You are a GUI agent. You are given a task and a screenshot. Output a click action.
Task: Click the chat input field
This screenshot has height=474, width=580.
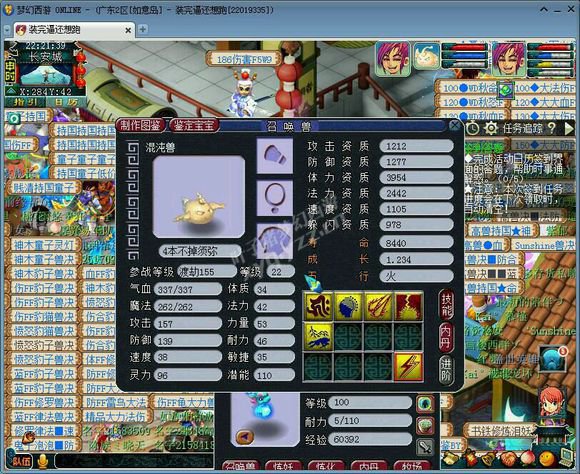134,461
